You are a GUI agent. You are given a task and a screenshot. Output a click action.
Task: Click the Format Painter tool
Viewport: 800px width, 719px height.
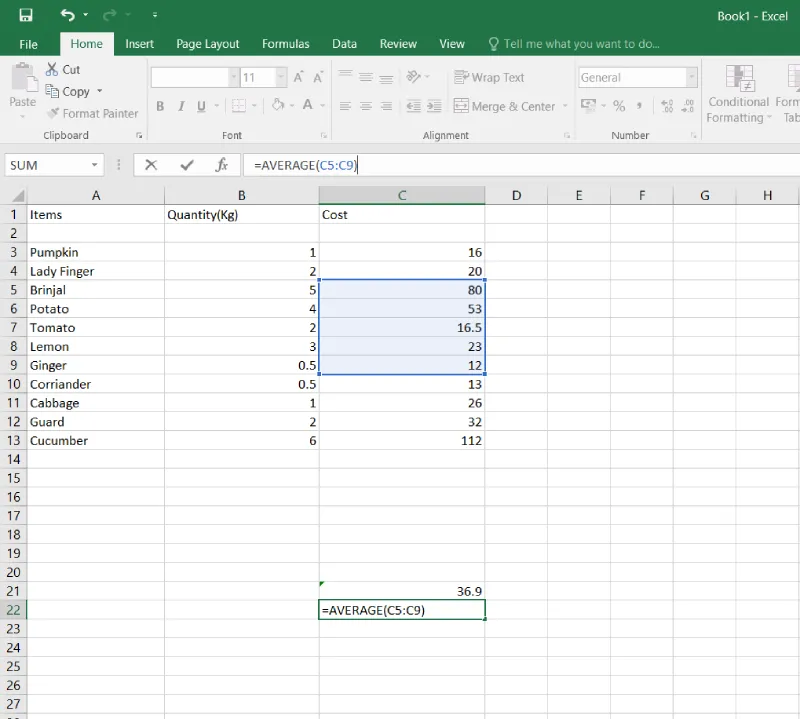[x=92, y=114]
